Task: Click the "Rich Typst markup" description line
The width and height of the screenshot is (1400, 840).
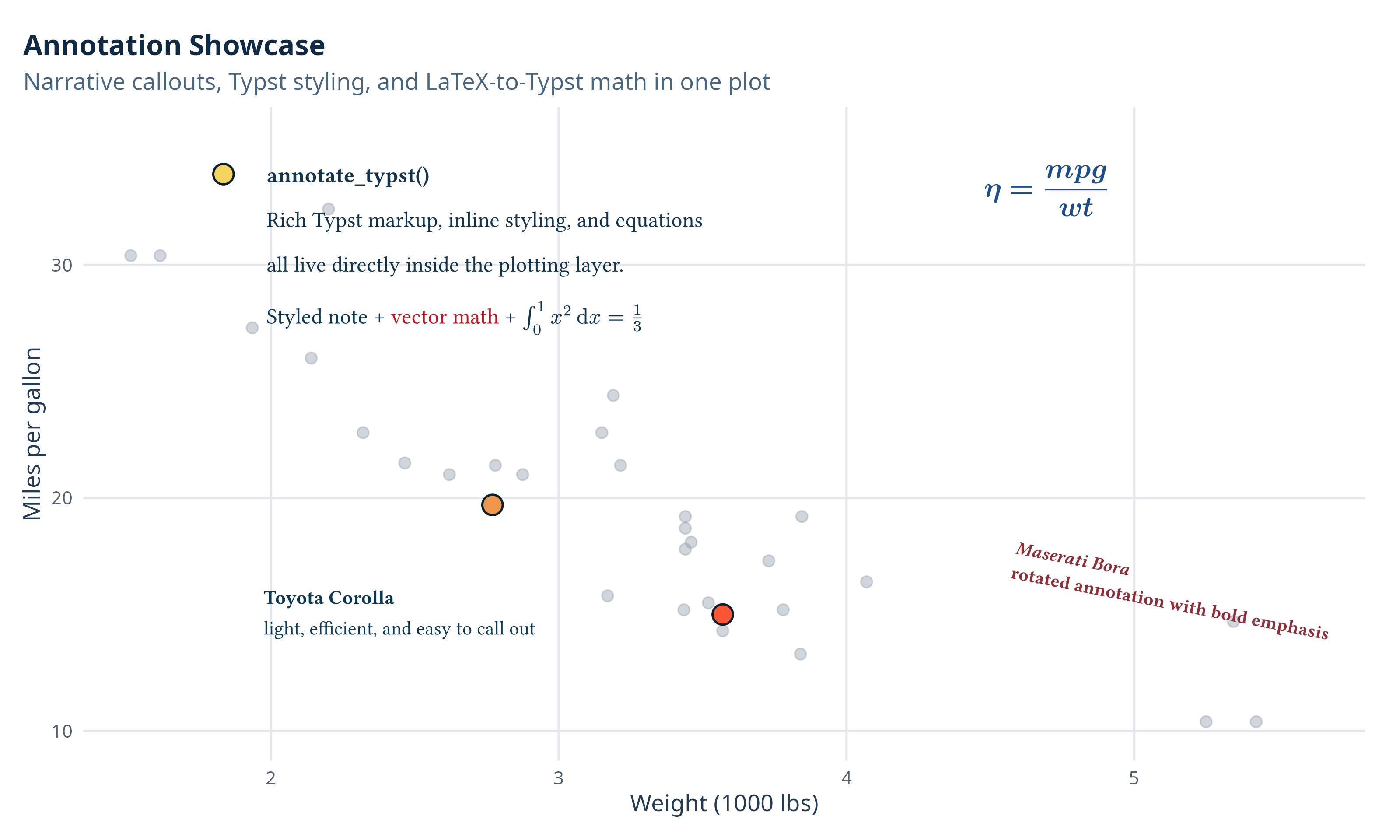Action: tap(484, 220)
